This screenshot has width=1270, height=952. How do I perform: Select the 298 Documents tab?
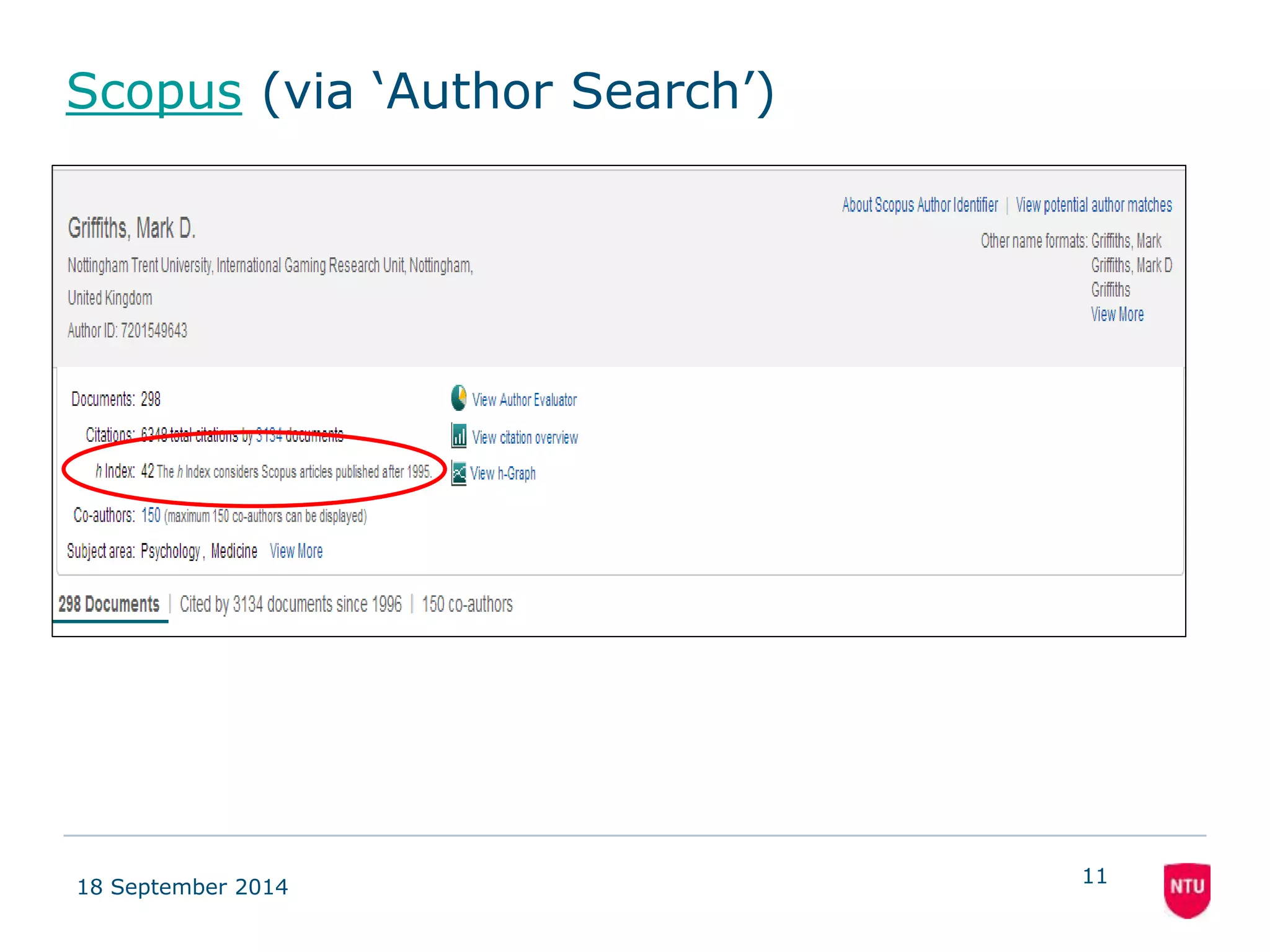tap(109, 604)
